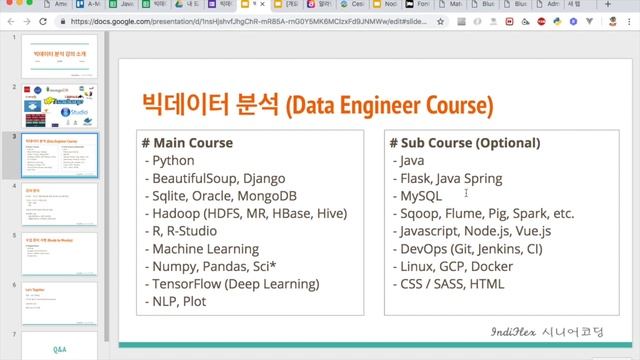Click the cloud-shaped extension icon
The image size is (640, 360).
tap(525, 22)
